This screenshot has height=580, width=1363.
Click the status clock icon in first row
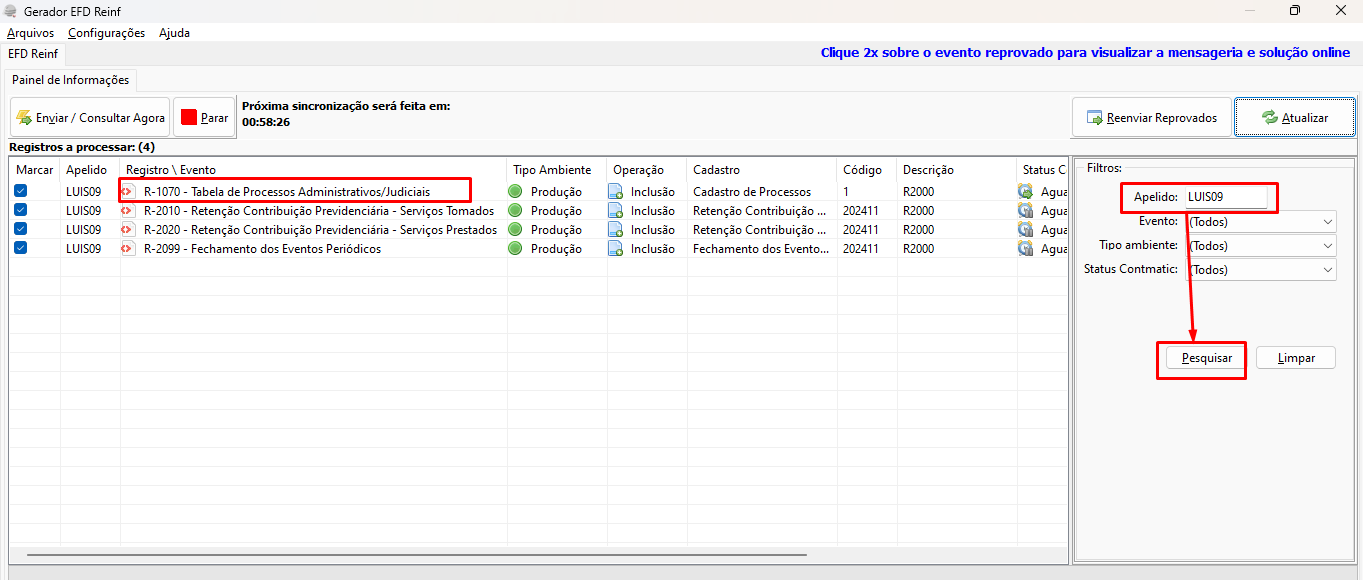point(1026,191)
